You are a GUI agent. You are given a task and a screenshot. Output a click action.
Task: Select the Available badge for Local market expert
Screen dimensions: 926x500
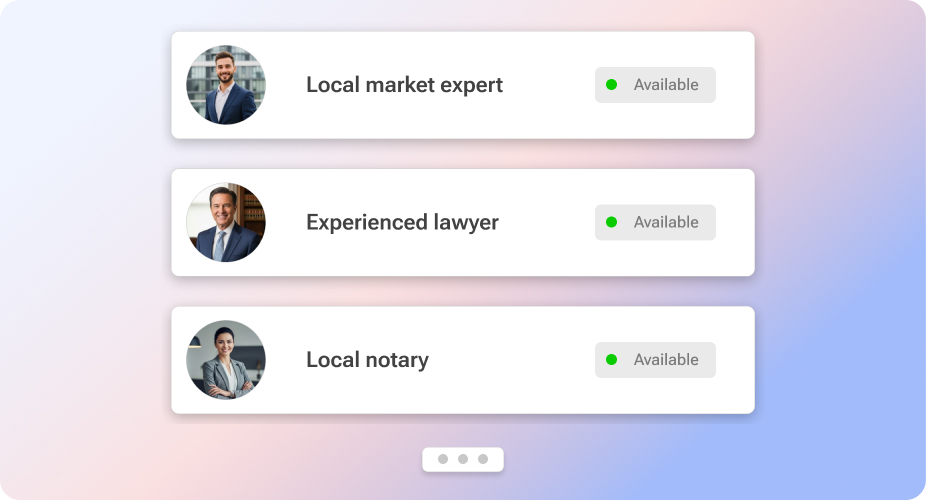[656, 85]
